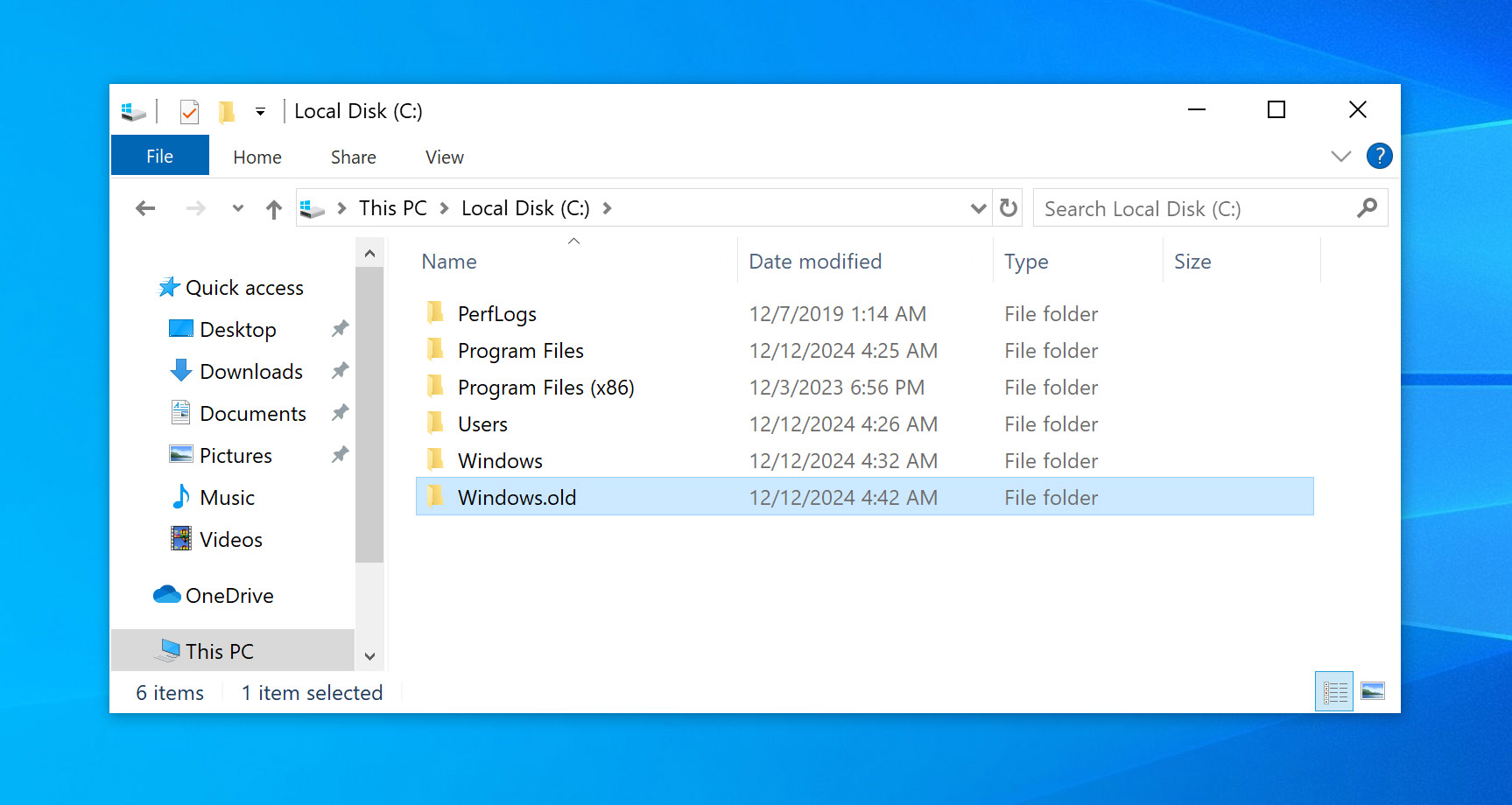Switch to Details view layout
1512x805 pixels.
pyautogui.click(x=1334, y=692)
